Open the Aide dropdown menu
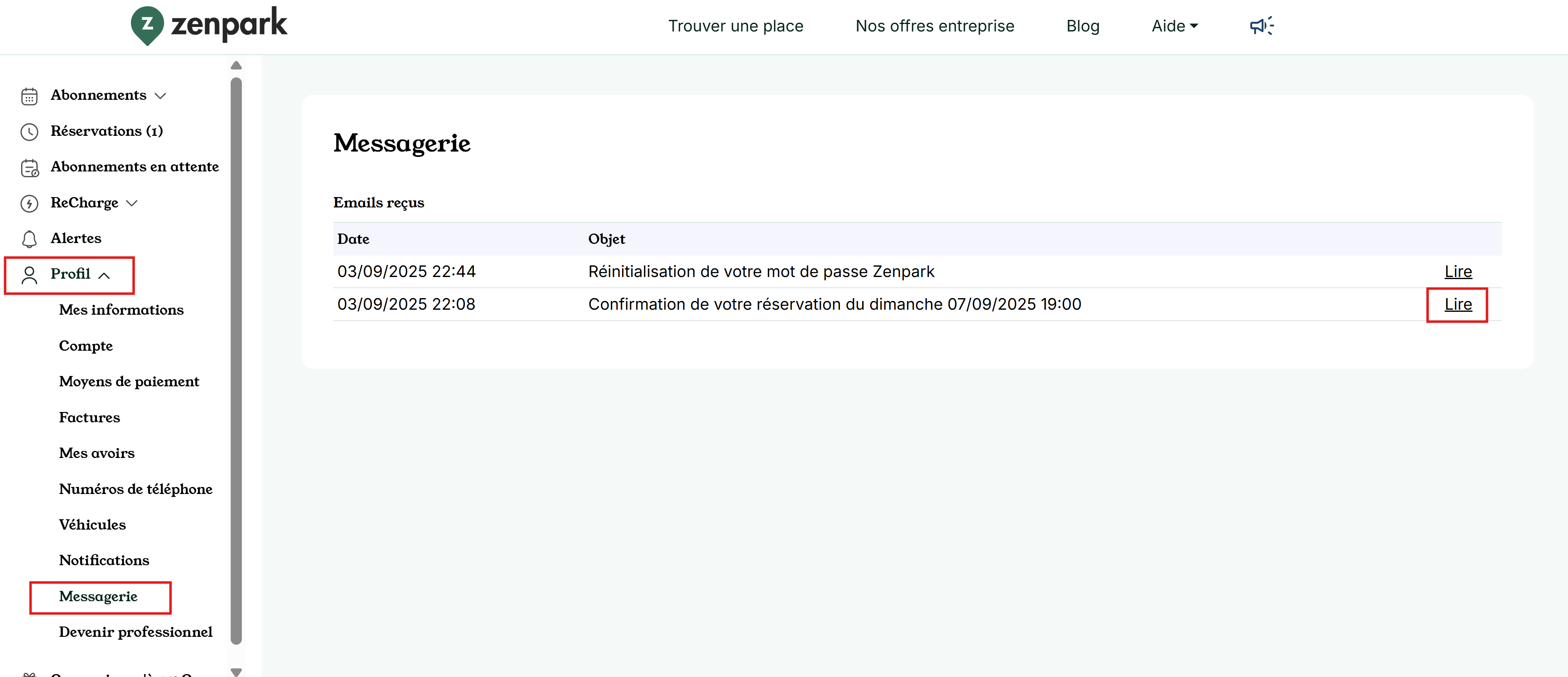 (1174, 26)
